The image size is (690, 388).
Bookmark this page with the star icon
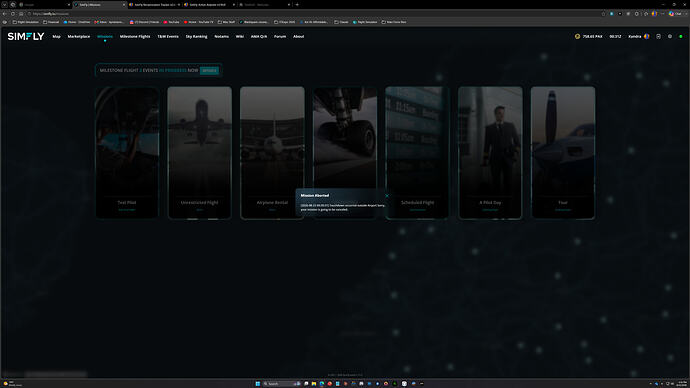pos(603,14)
